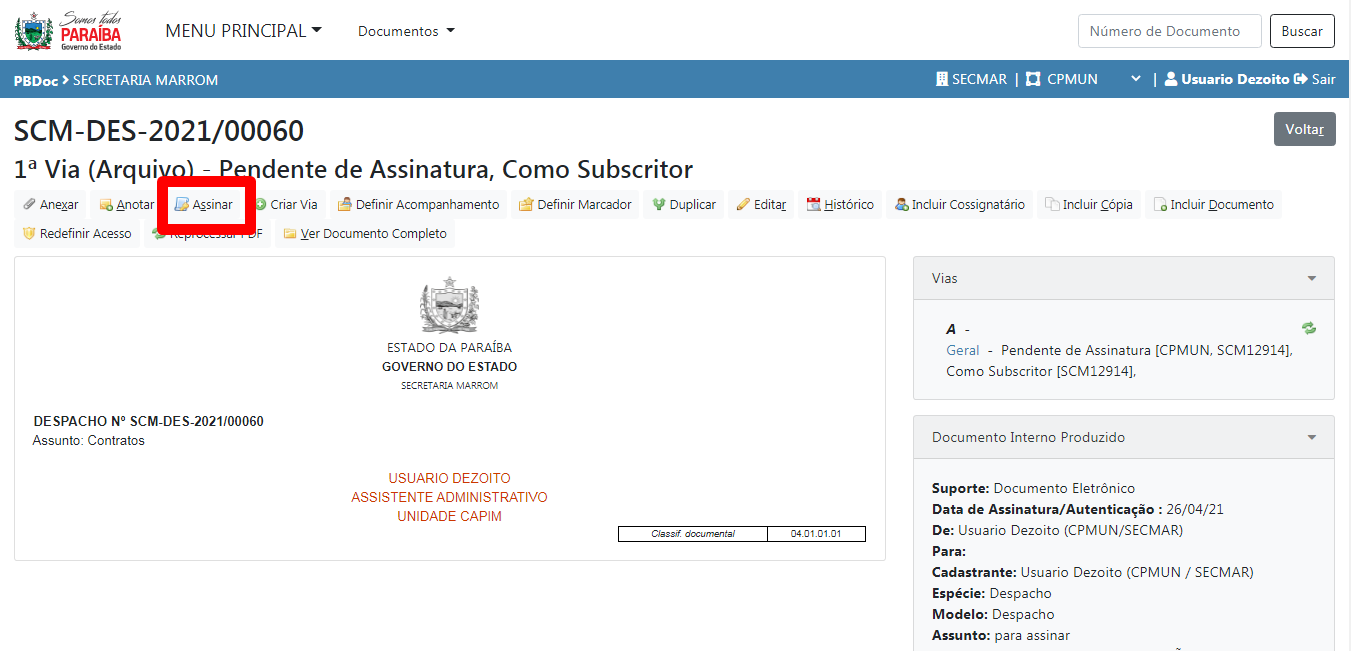Open Ver Documento Completo

point(364,234)
